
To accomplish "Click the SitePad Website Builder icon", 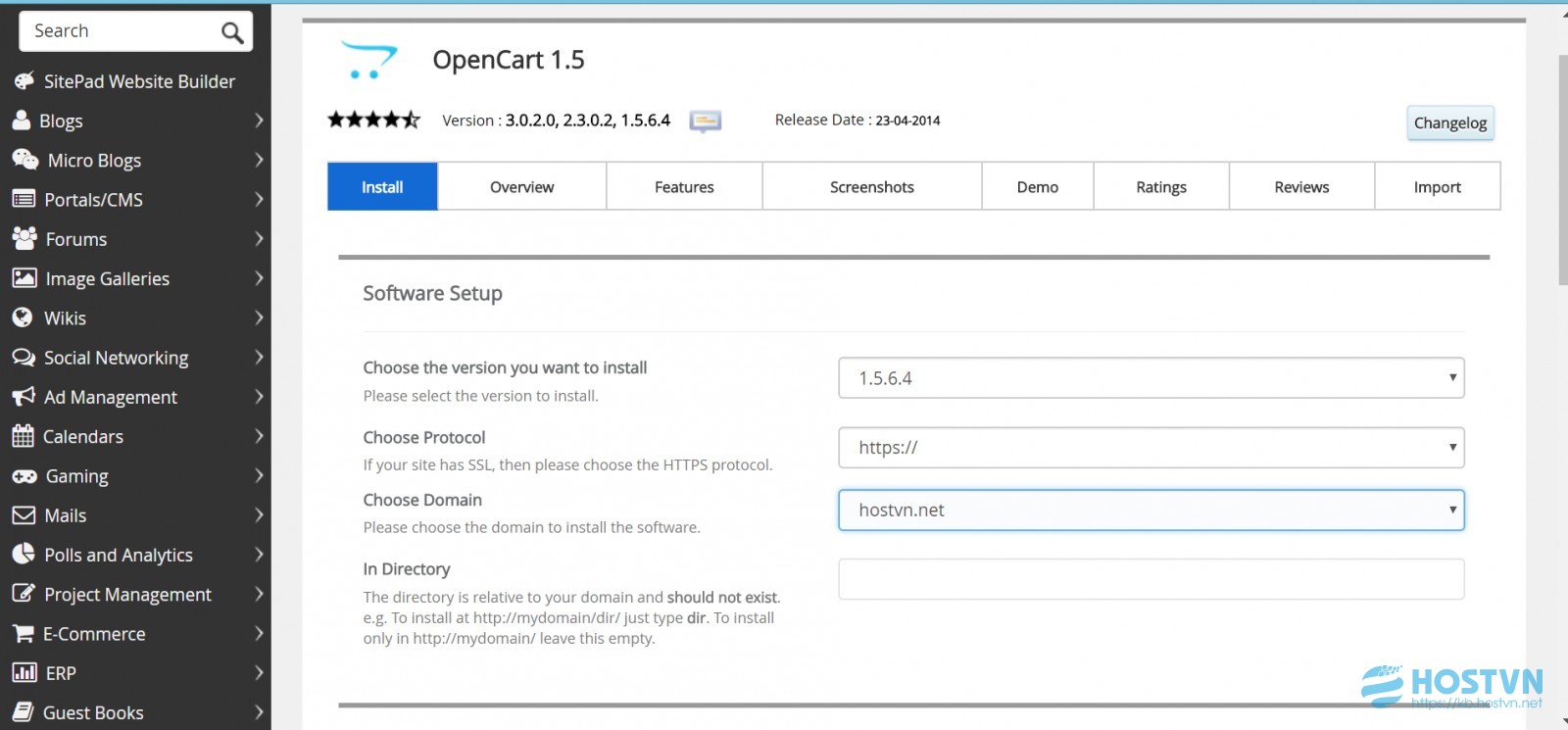I will click(24, 81).
